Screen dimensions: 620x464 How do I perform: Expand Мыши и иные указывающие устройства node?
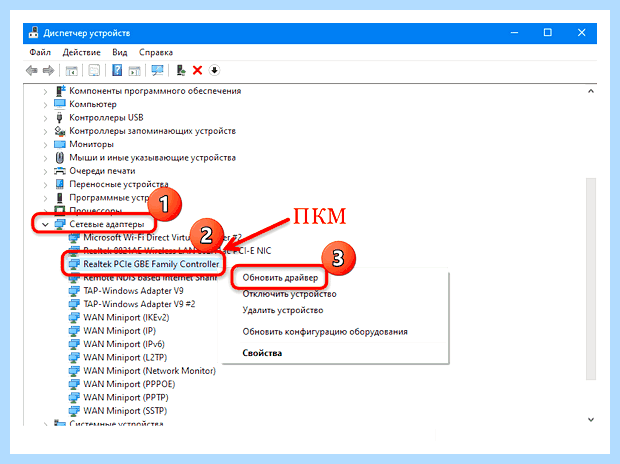[x=45, y=158]
